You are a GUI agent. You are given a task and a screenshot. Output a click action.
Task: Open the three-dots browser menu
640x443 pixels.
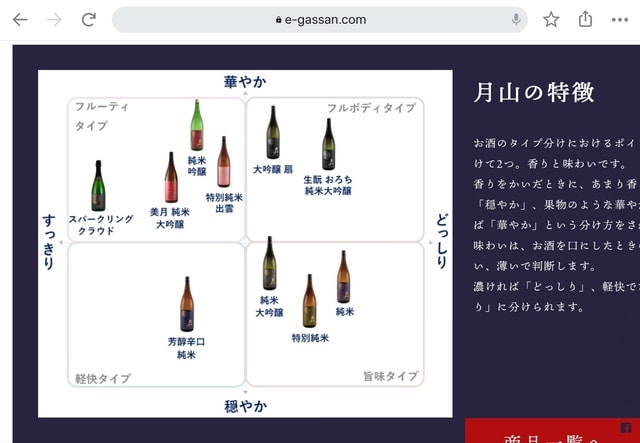tap(620, 20)
